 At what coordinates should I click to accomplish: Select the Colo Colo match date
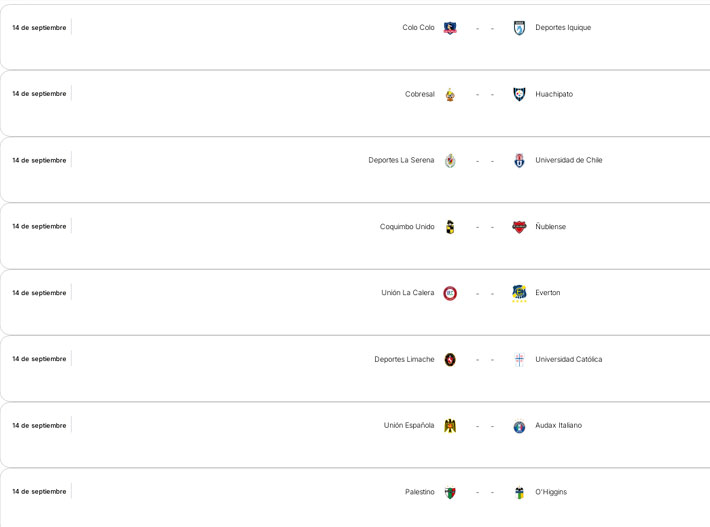39,28
